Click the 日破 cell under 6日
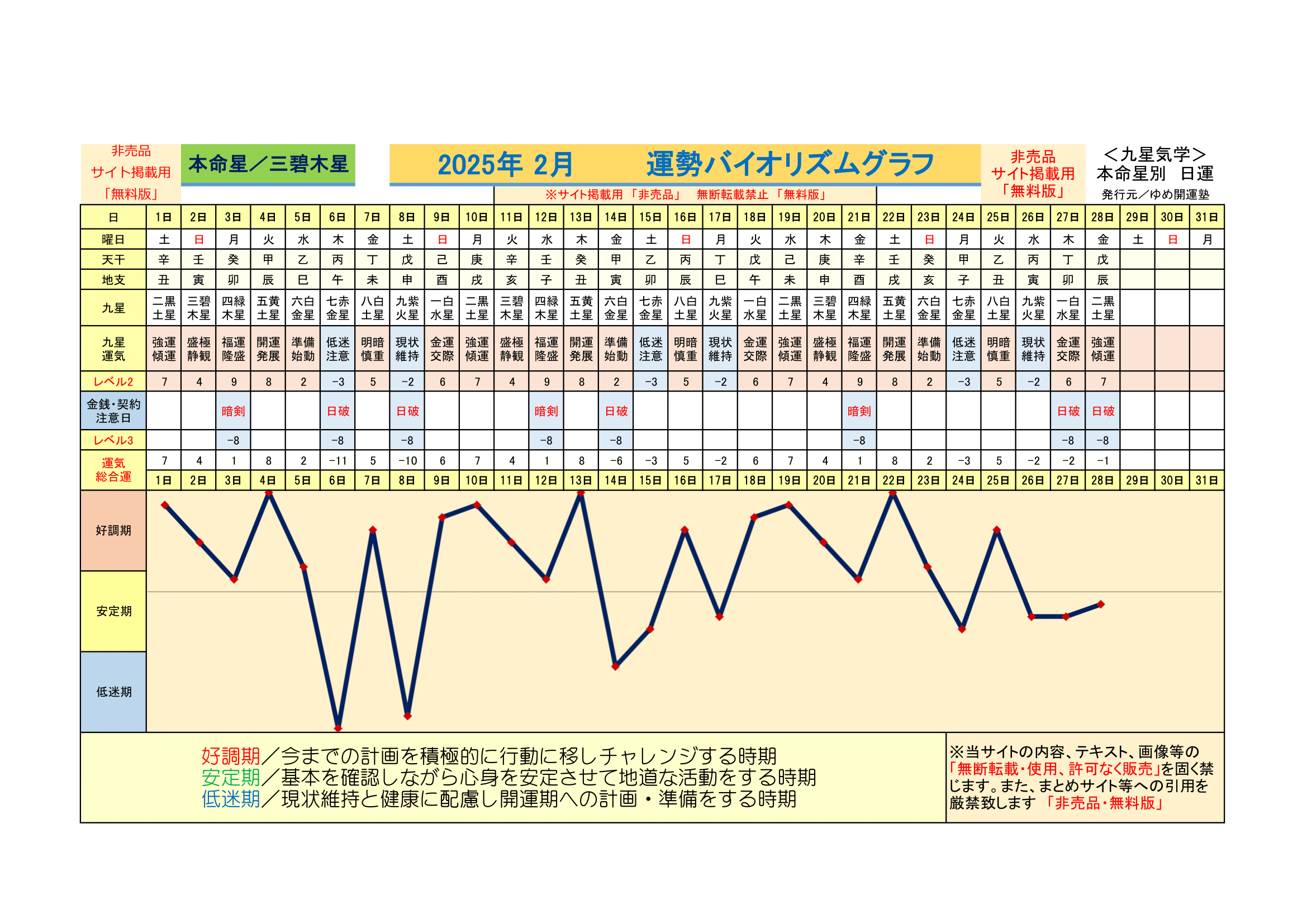 (338, 411)
